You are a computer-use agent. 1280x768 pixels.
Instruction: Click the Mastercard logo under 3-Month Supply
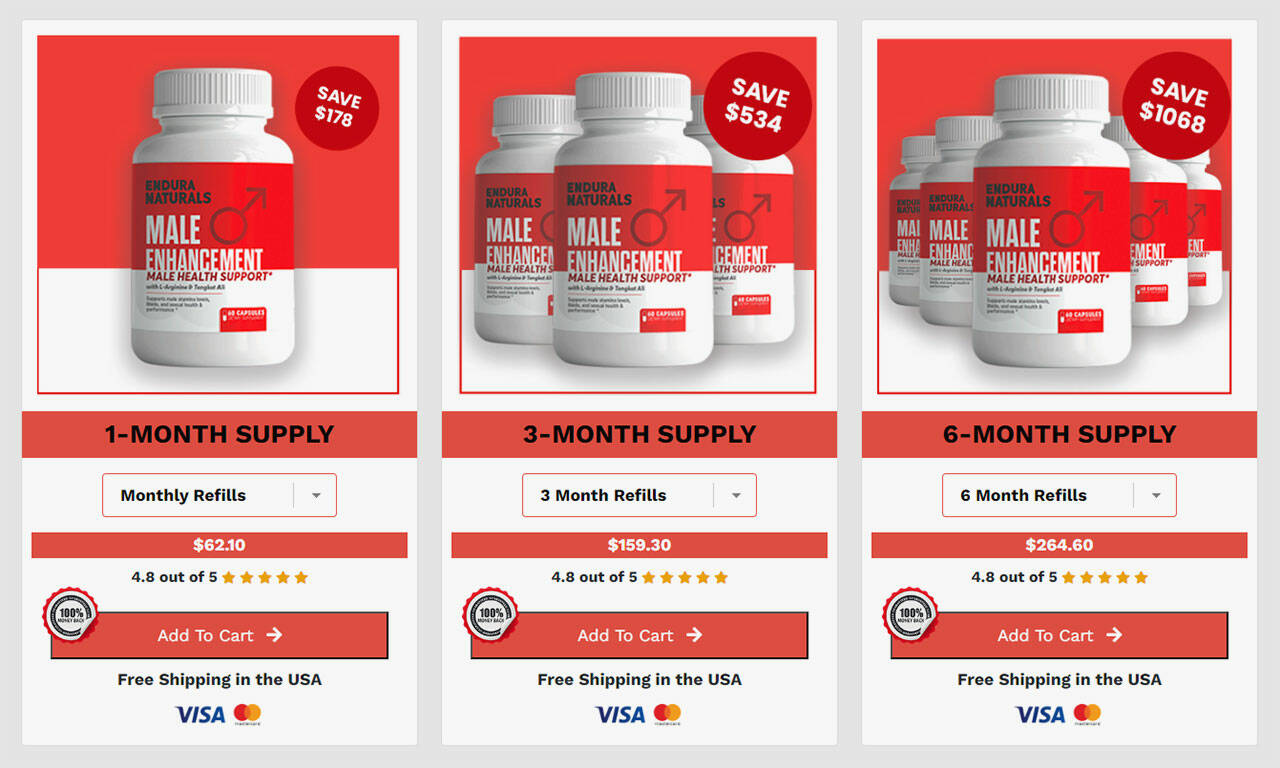tap(667, 714)
